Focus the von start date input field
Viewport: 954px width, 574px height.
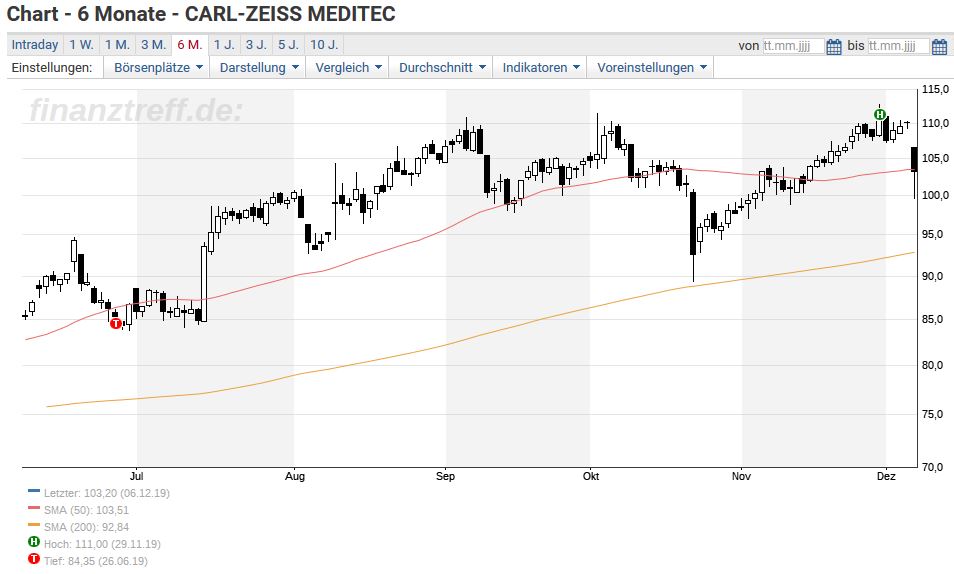[793, 46]
